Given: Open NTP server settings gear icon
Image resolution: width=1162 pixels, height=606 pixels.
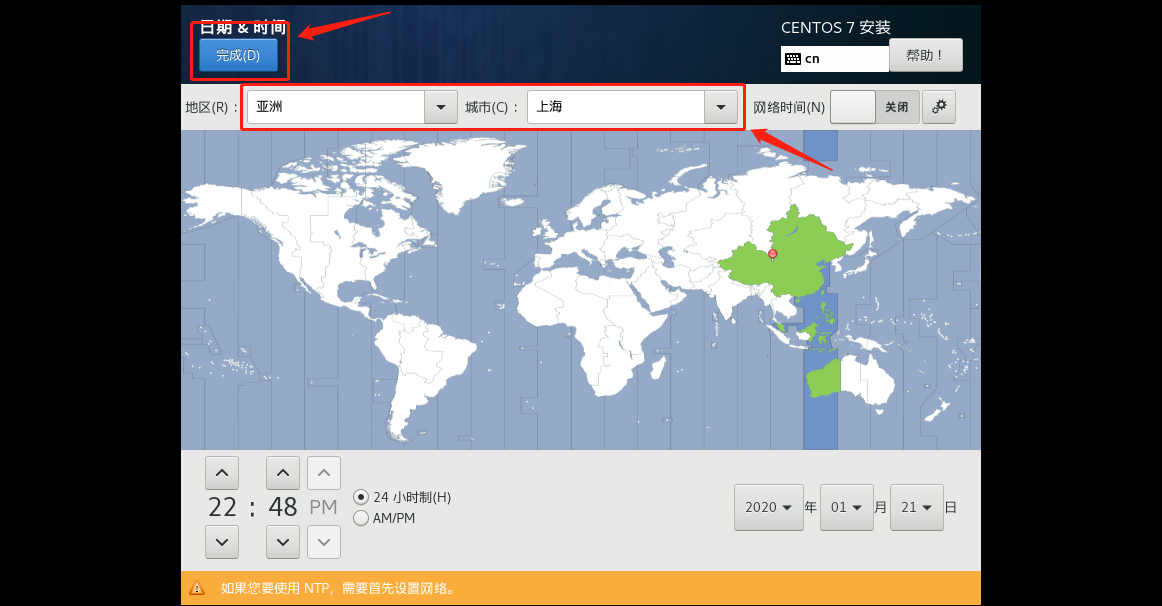Looking at the screenshot, I should click(x=939, y=107).
